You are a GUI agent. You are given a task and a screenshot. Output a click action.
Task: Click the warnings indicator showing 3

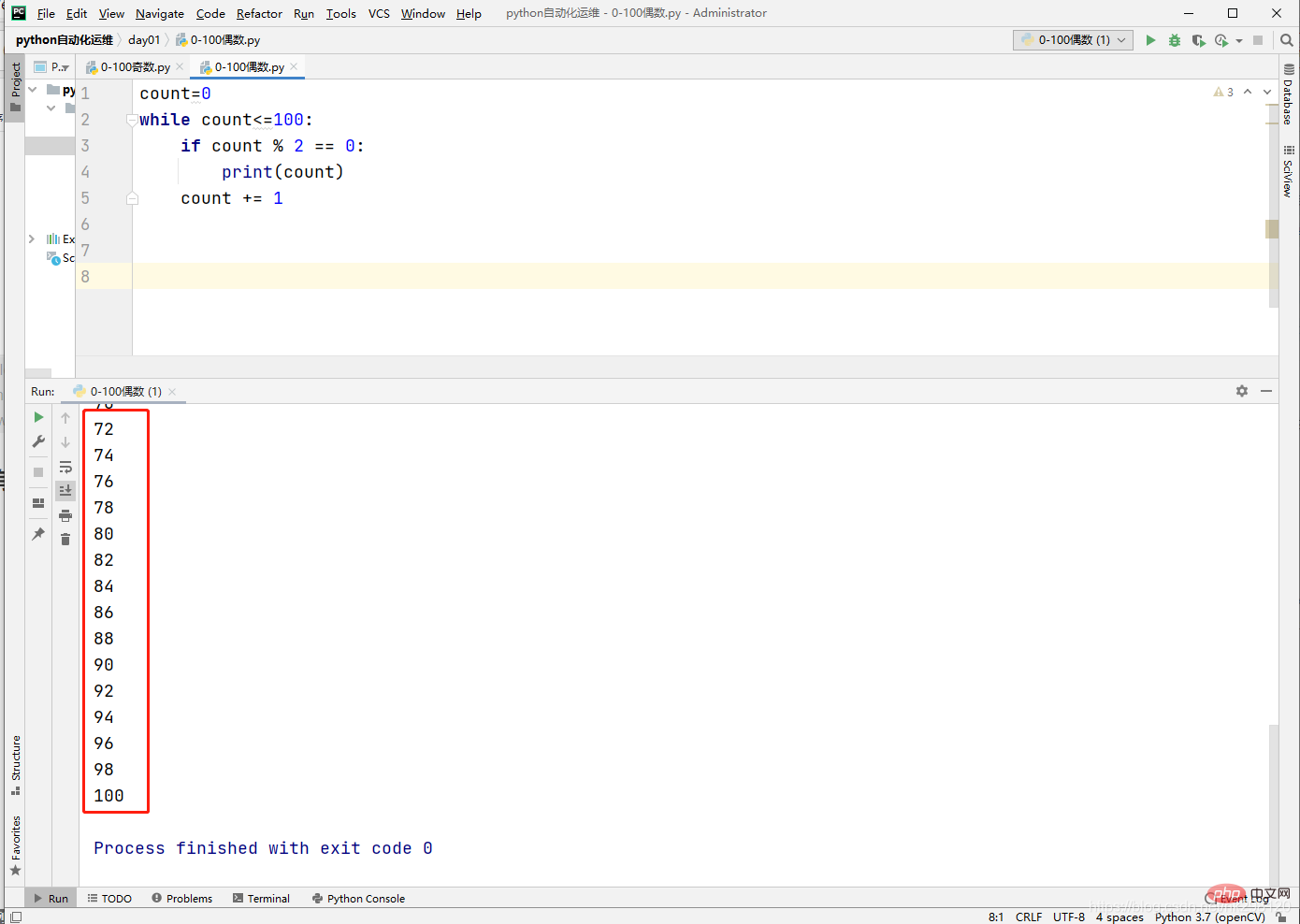pyautogui.click(x=1223, y=93)
